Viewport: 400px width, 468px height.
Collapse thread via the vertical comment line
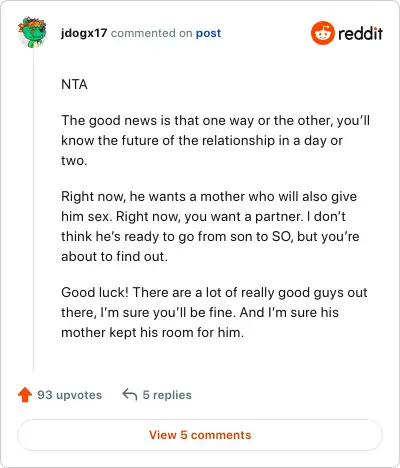point(33,210)
